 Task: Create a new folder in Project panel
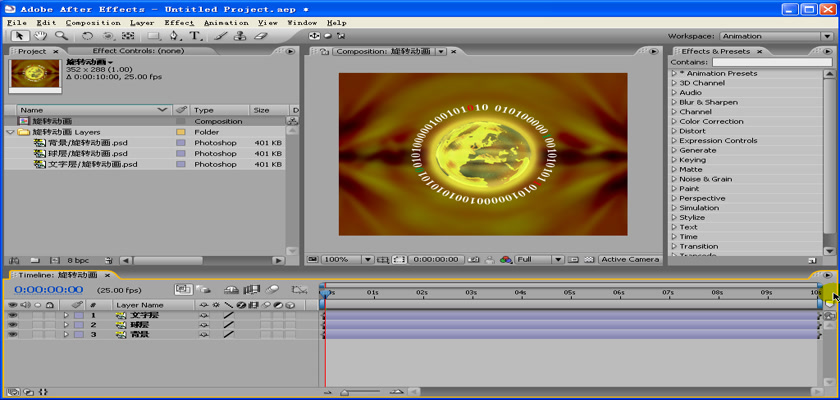click(35, 260)
